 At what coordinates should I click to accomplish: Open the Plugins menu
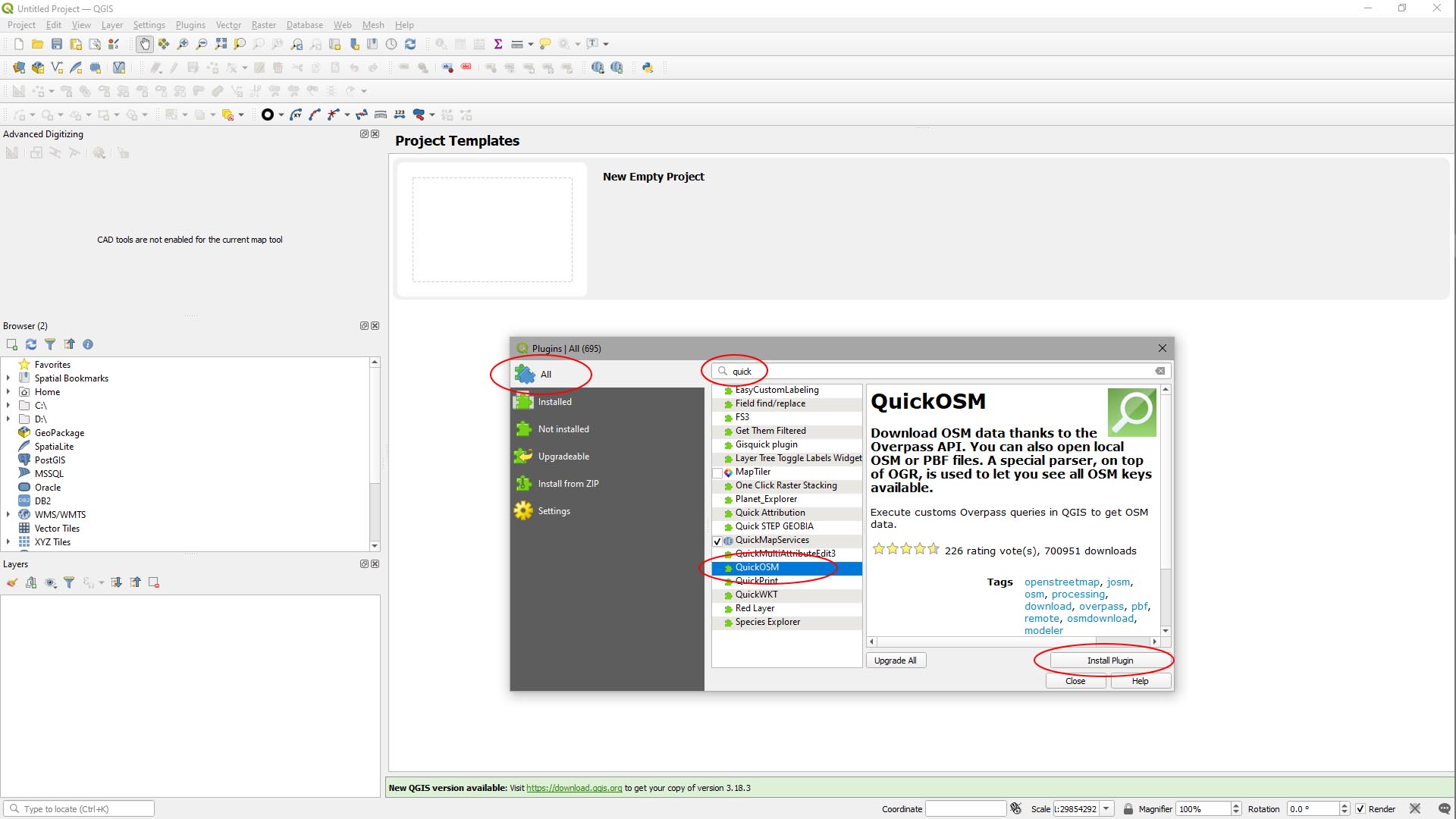tap(190, 25)
